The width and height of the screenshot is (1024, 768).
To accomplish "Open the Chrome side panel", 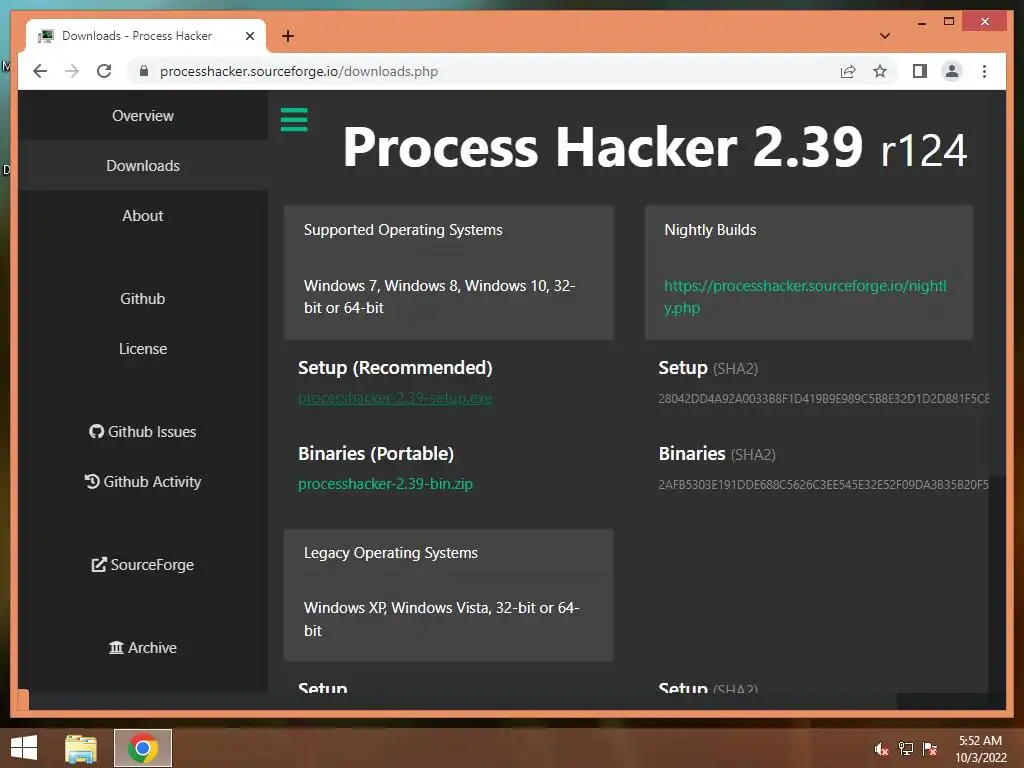I will click(920, 71).
